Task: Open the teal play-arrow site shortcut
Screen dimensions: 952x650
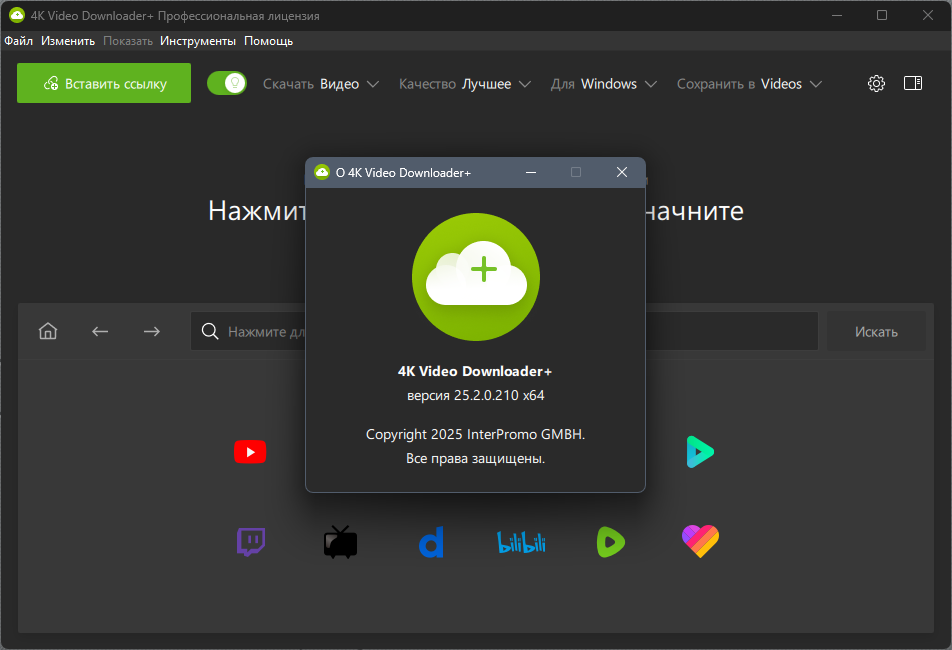Action: [x=700, y=452]
